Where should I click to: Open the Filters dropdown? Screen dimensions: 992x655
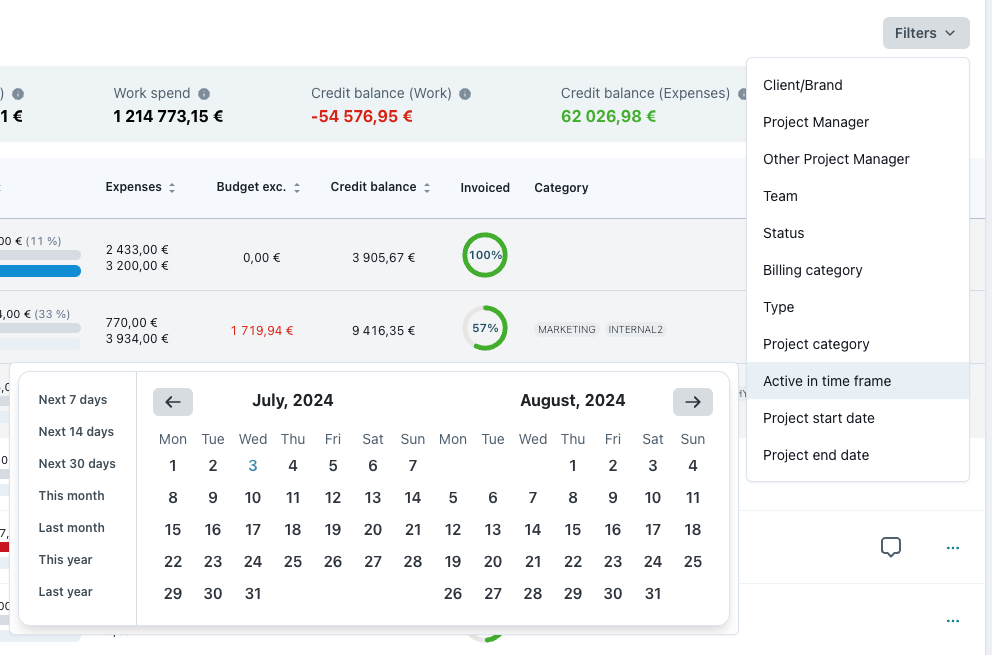pyautogui.click(x=926, y=33)
